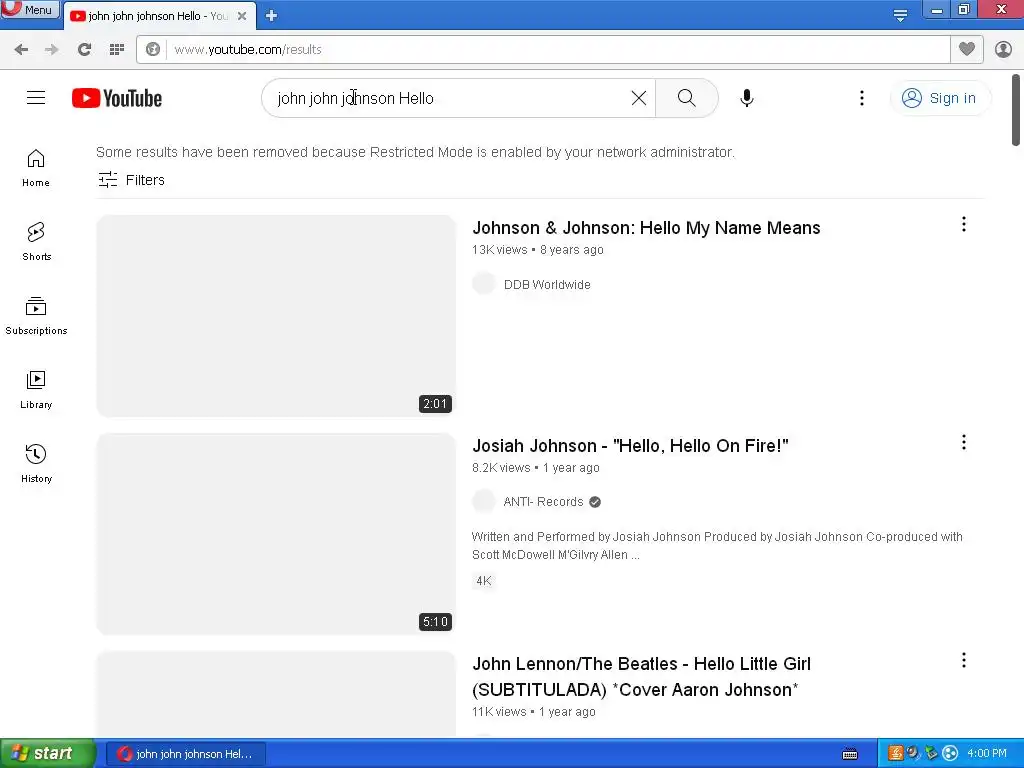The width and height of the screenshot is (1024, 768).
Task: Clear the search query with X
Action: [639, 98]
